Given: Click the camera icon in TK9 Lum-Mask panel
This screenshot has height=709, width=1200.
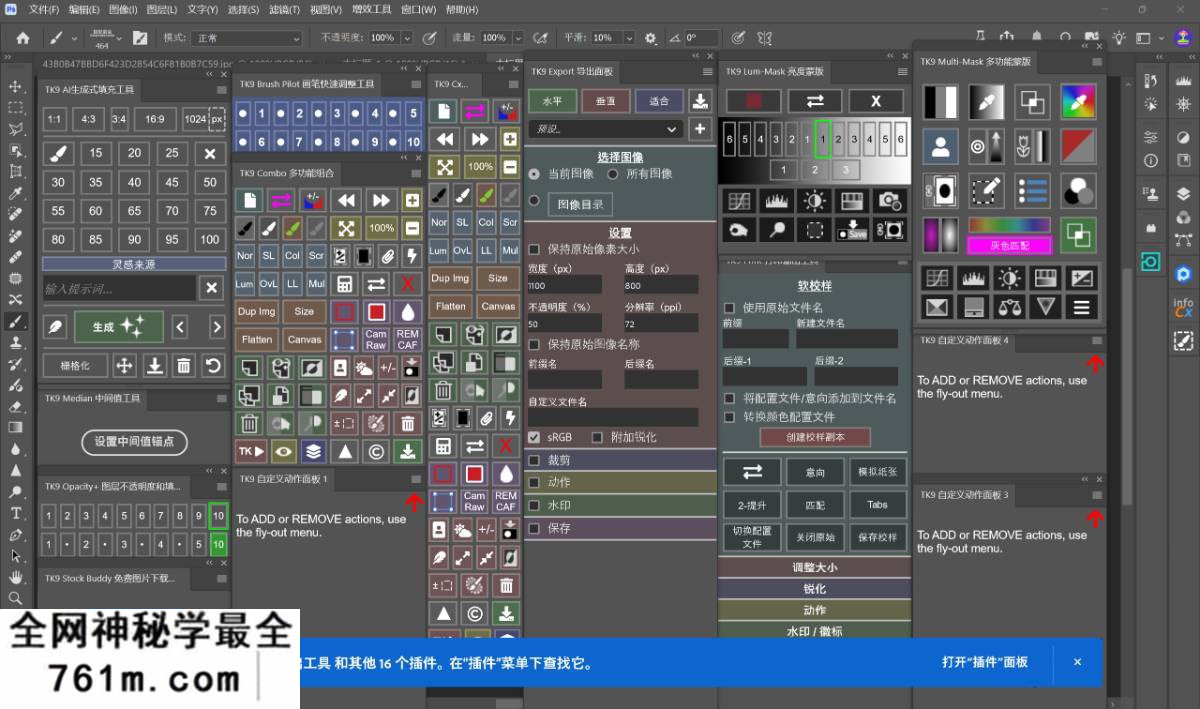Looking at the screenshot, I should [x=888, y=201].
